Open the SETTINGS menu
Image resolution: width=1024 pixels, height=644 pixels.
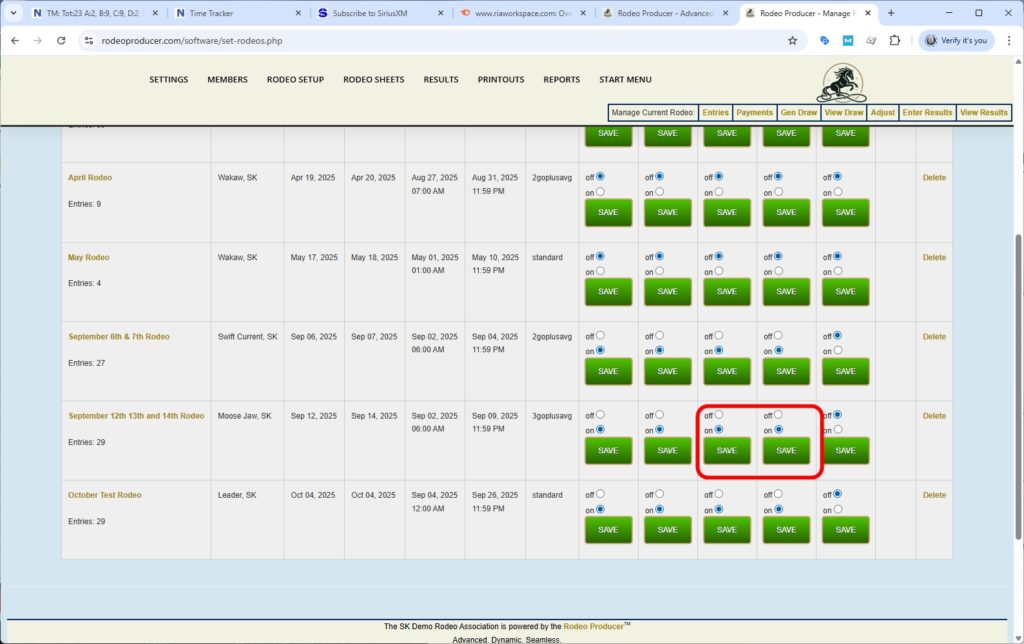pyautogui.click(x=168, y=79)
